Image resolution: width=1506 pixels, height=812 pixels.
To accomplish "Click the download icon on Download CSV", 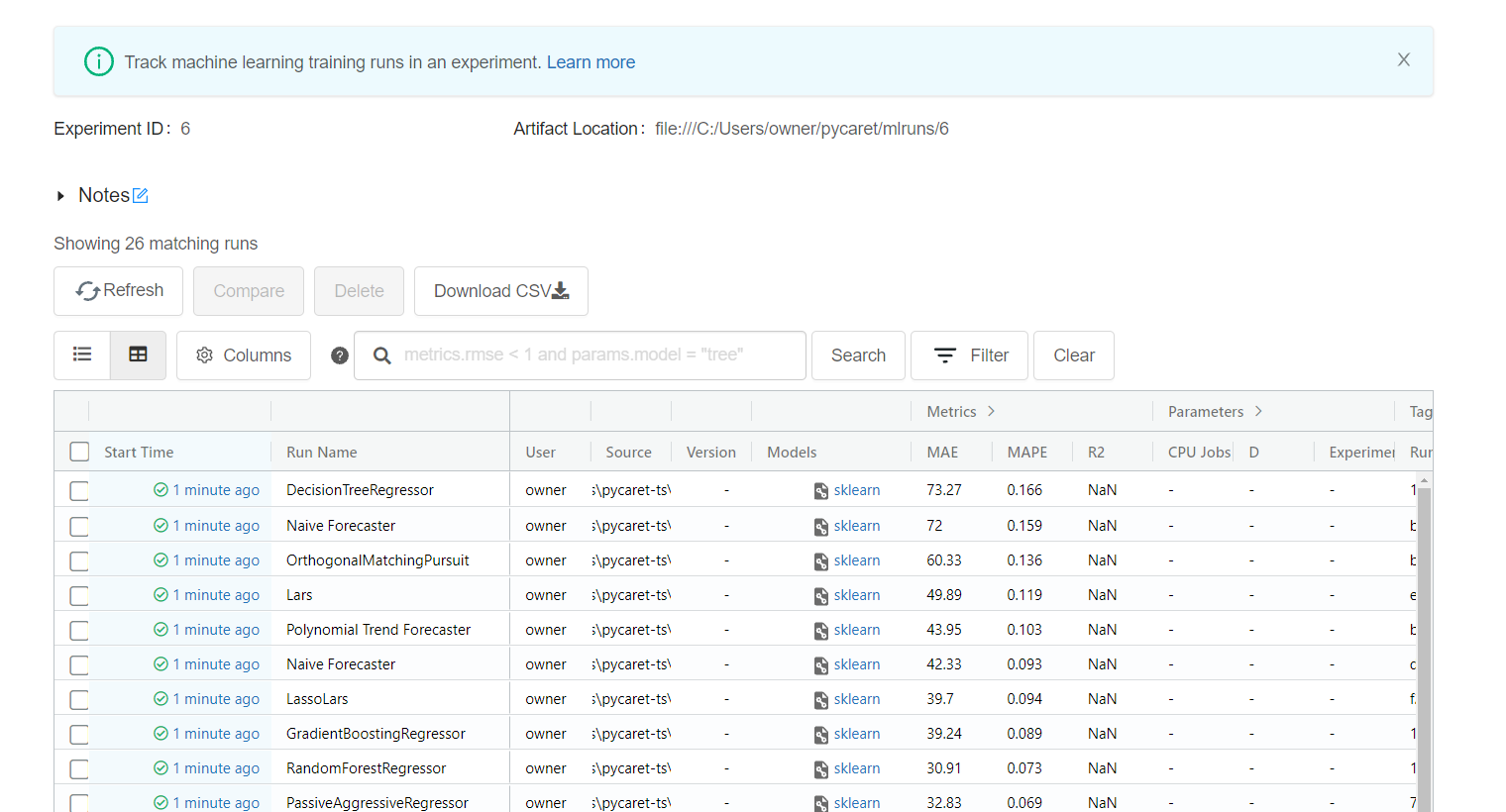I will coord(559,291).
